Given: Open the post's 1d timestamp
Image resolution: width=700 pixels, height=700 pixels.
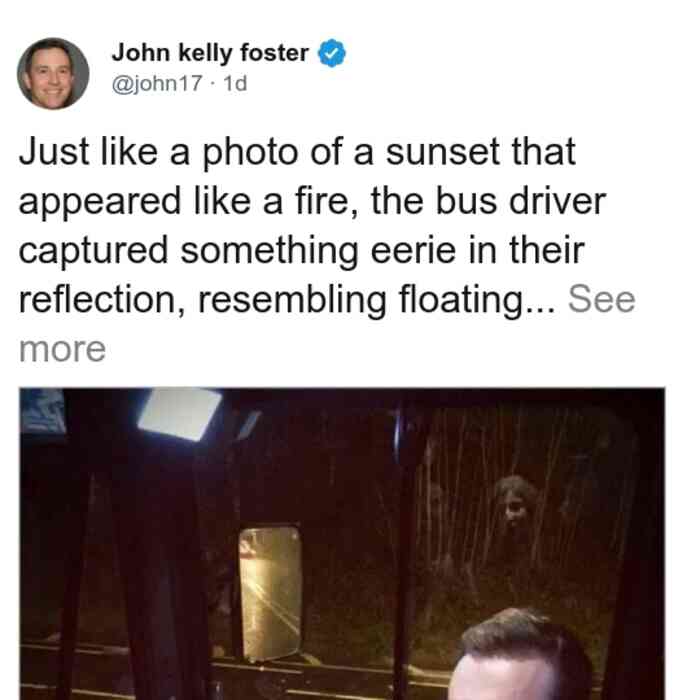Looking at the screenshot, I should 235,83.
